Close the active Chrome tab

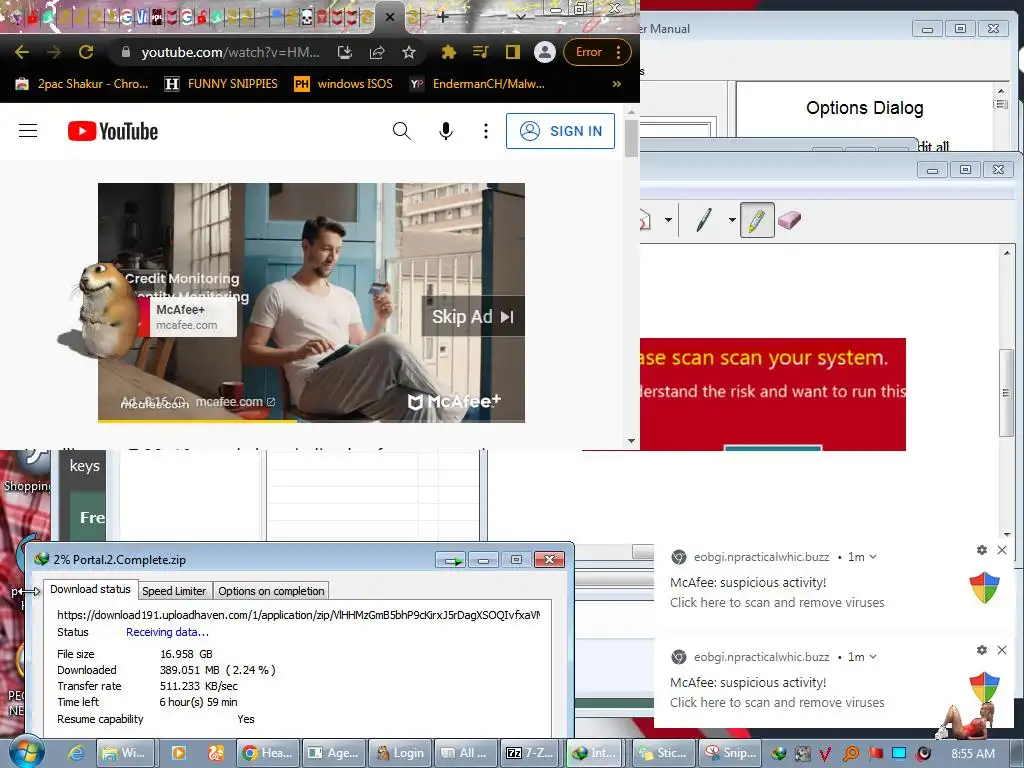390,18
